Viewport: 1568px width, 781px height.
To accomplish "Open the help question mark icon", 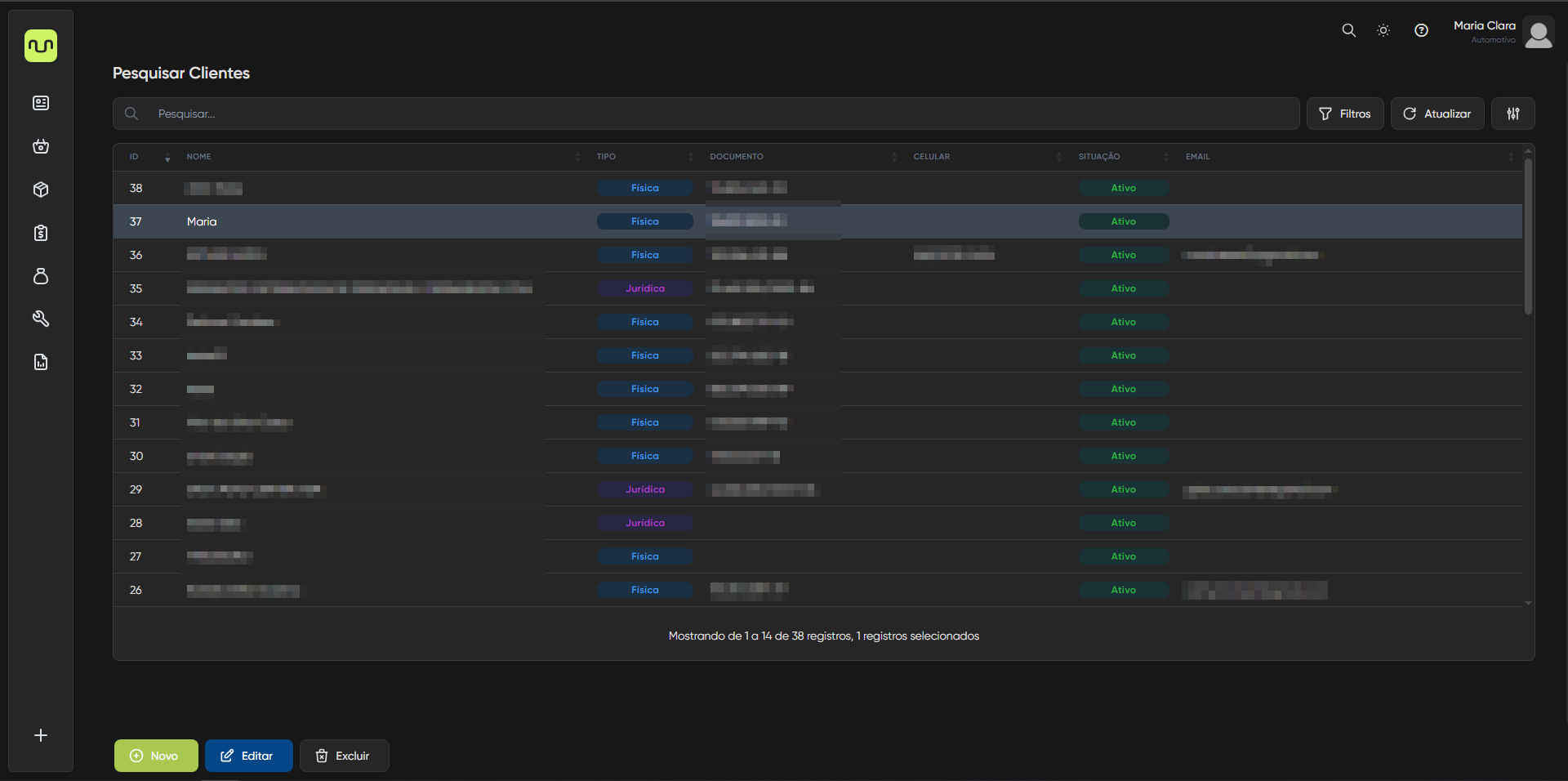I will (1421, 30).
